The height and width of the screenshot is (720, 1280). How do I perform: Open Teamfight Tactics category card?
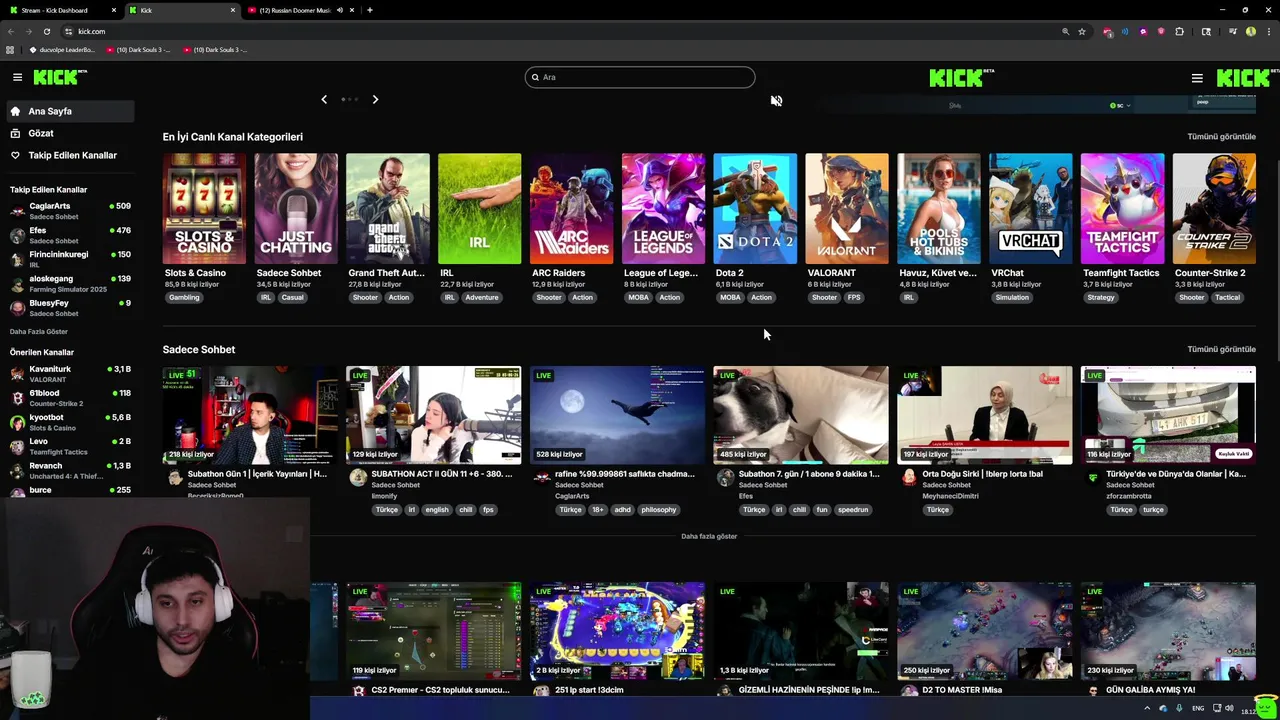(x=1122, y=209)
